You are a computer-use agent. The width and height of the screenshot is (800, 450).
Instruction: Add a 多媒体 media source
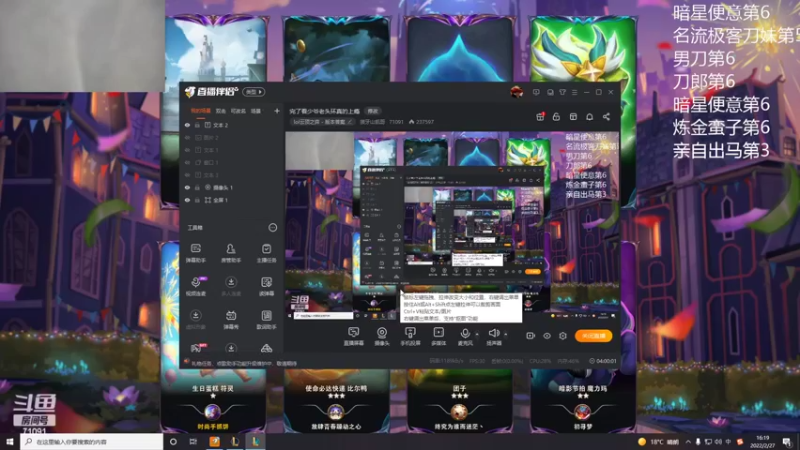tap(438, 336)
